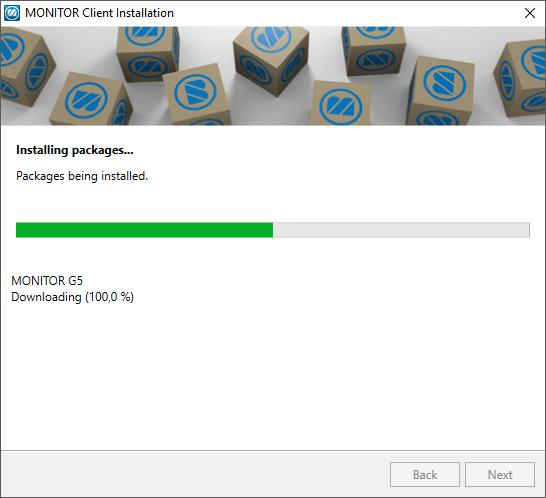Click the 'Downloading (100,0 %)' status text
The height and width of the screenshot is (498, 546).
[72, 297]
